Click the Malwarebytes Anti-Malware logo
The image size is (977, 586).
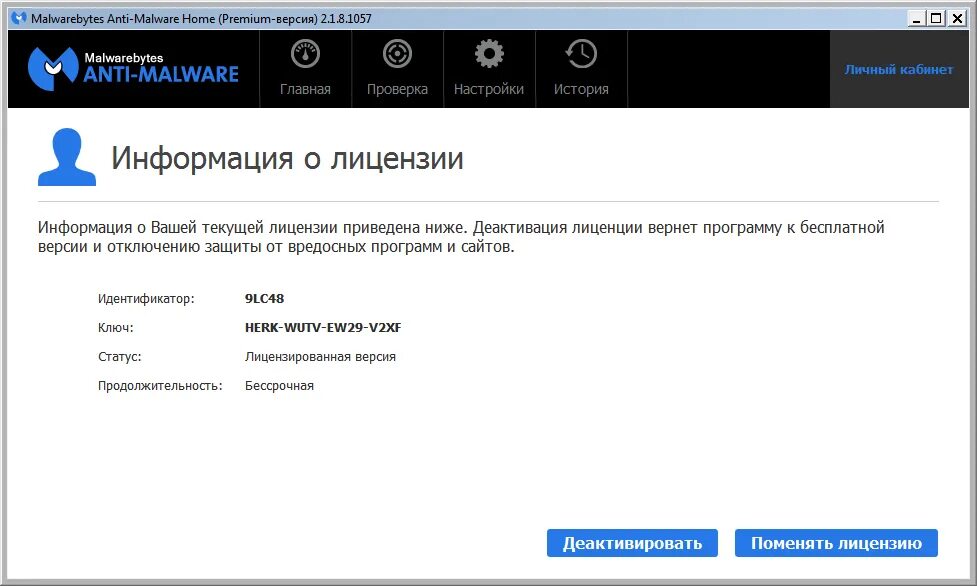133,68
